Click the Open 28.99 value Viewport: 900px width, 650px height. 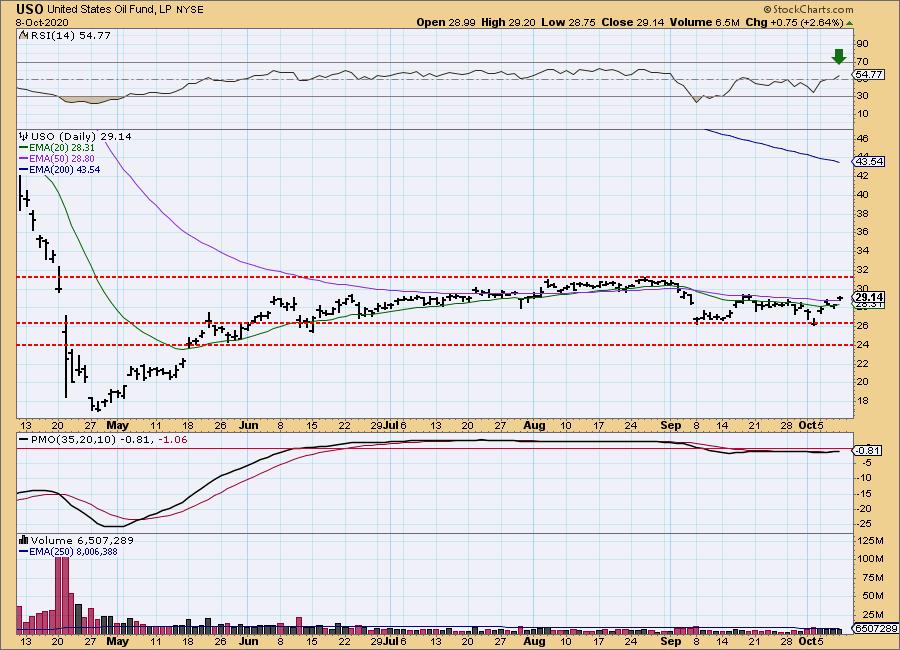pyautogui.click(x=446, y=22)
